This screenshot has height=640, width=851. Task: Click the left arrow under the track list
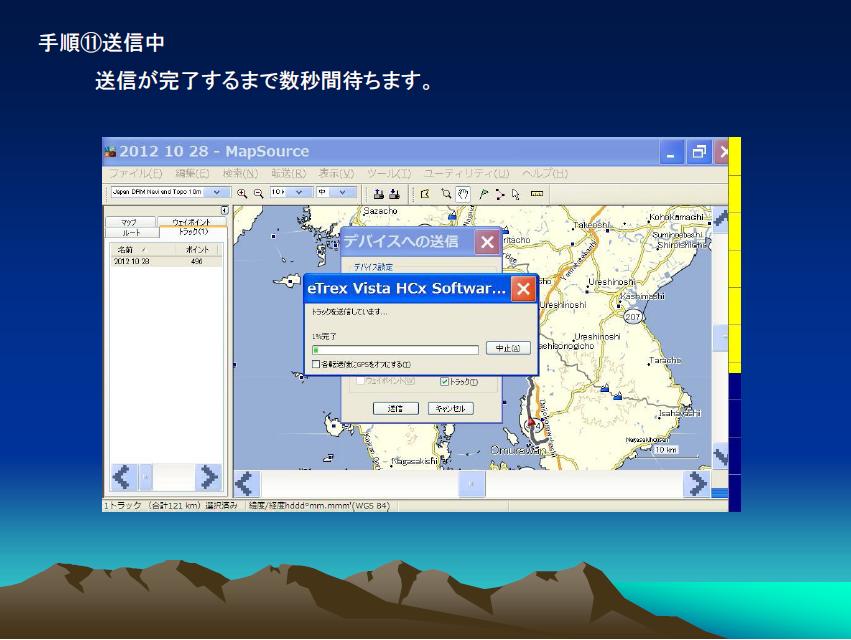(x=122, y=477)
